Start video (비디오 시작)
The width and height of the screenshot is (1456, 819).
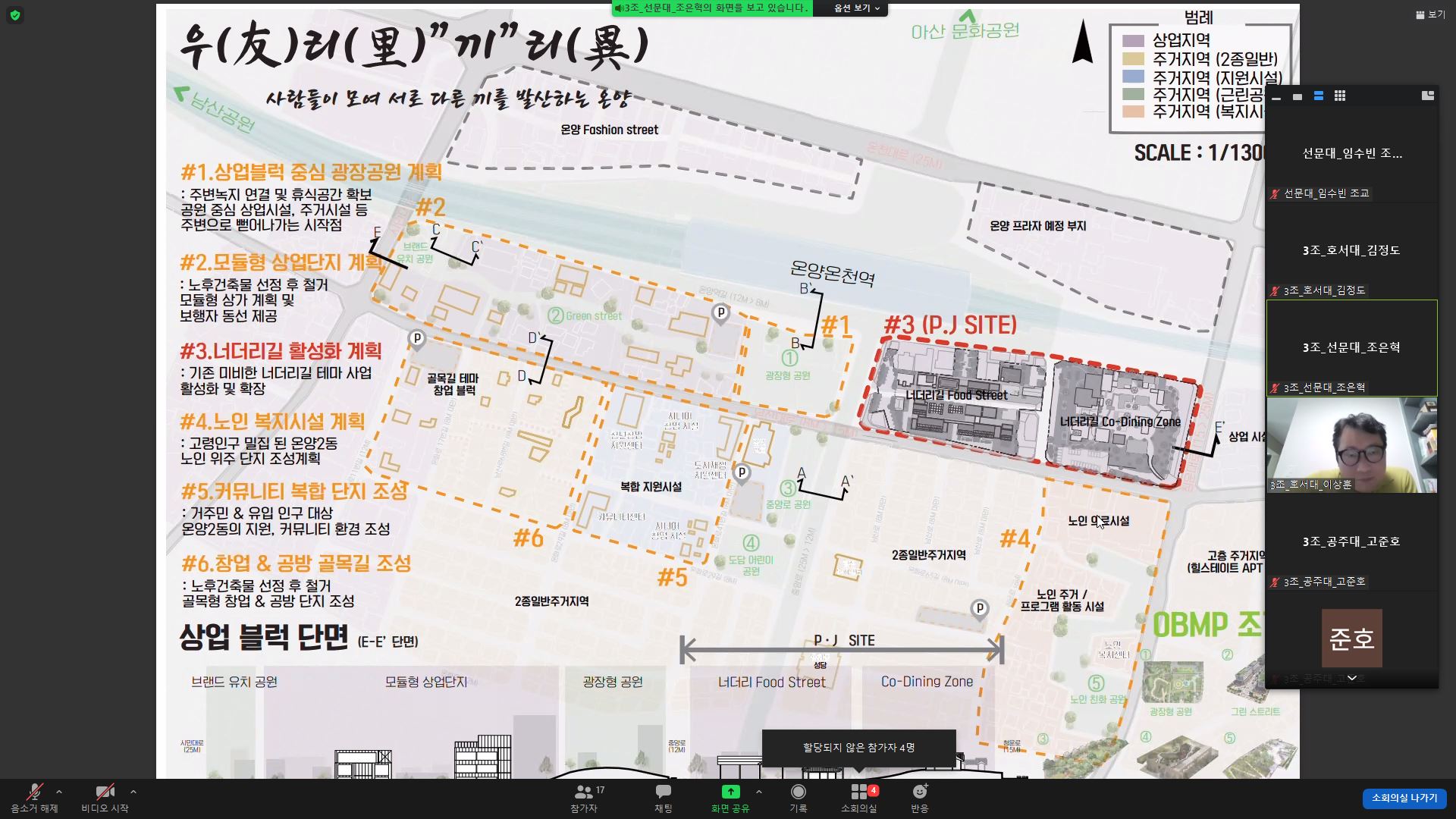(x=105, y=798)
